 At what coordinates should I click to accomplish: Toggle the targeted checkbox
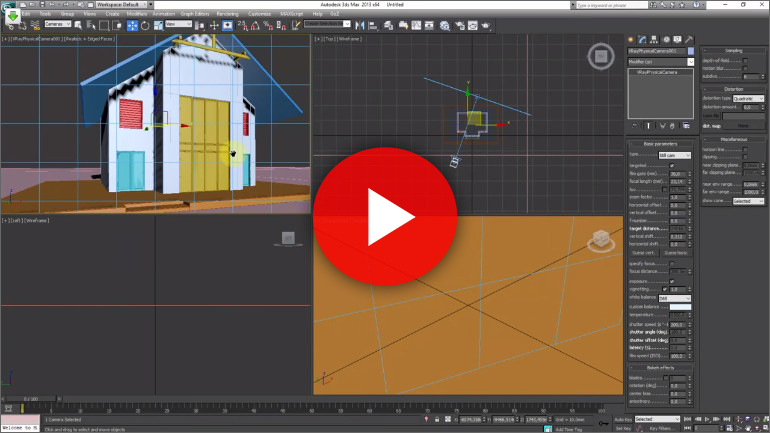[672, 166]
